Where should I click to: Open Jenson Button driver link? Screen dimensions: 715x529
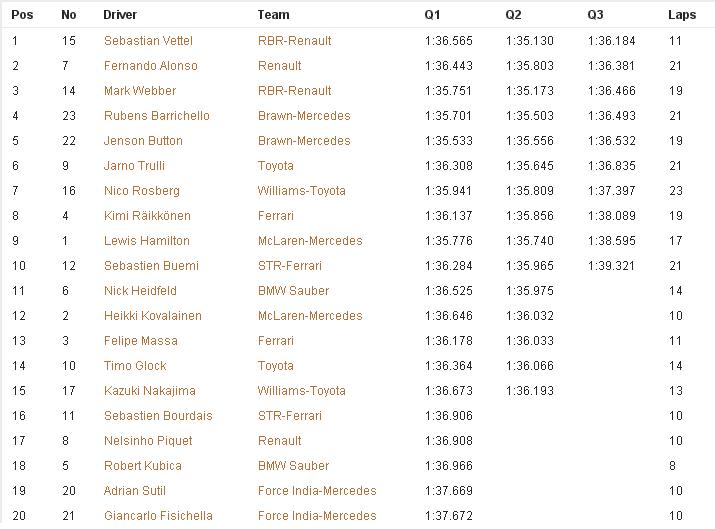(x=143, y=141)
